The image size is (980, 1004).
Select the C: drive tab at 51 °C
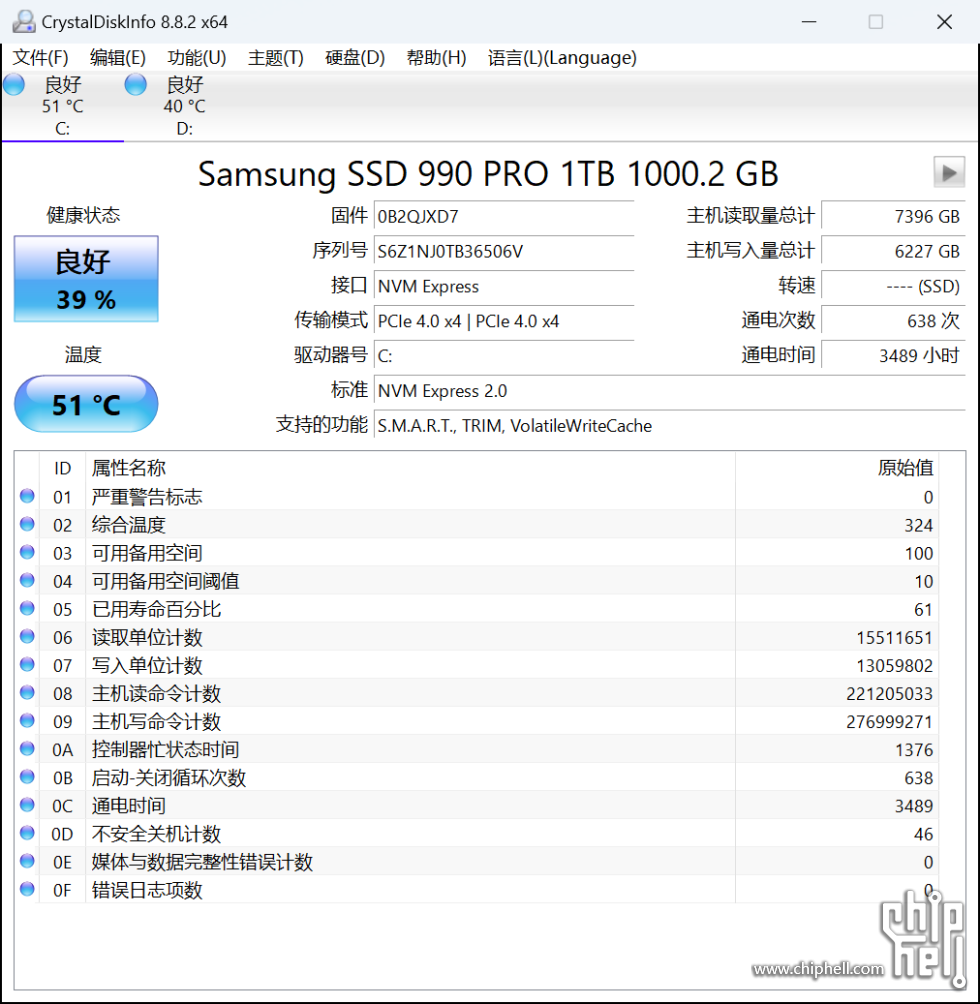pos(62,106)
